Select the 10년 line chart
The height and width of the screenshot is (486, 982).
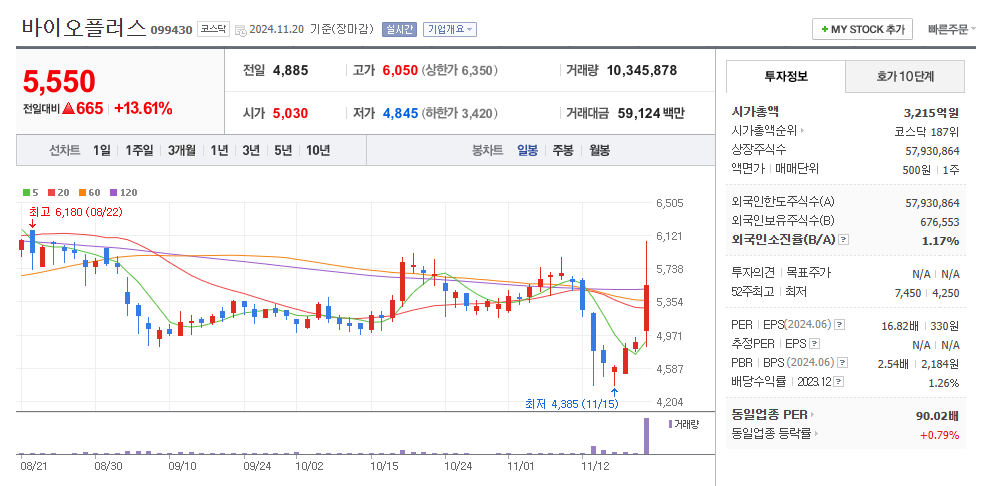(318, 150)
